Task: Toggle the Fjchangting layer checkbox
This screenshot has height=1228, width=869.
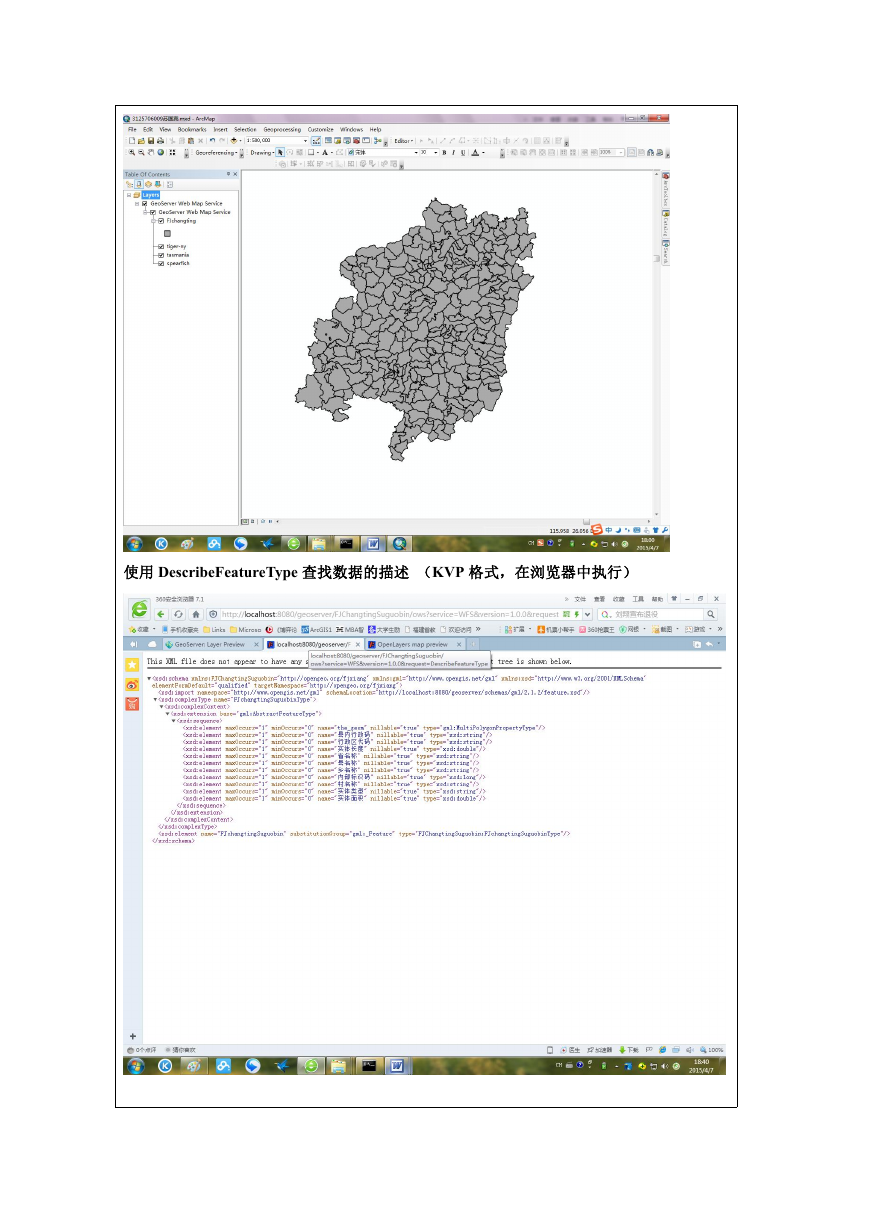Action: (161, 221)
